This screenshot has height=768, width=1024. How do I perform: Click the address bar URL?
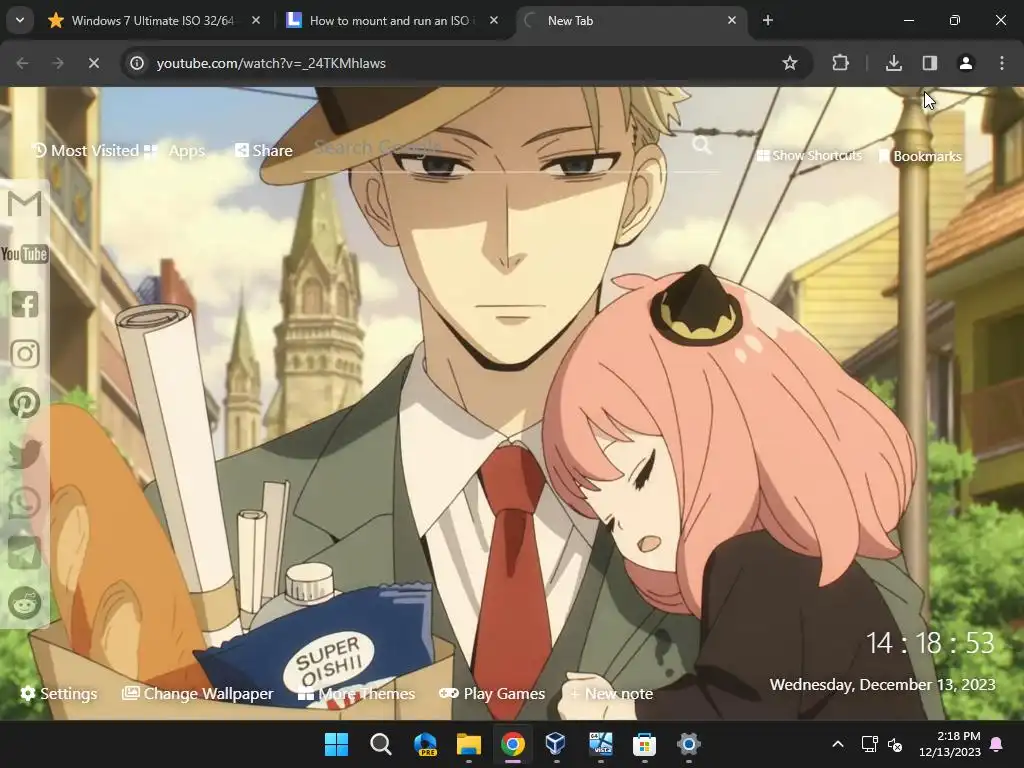[x=271, y=63]
